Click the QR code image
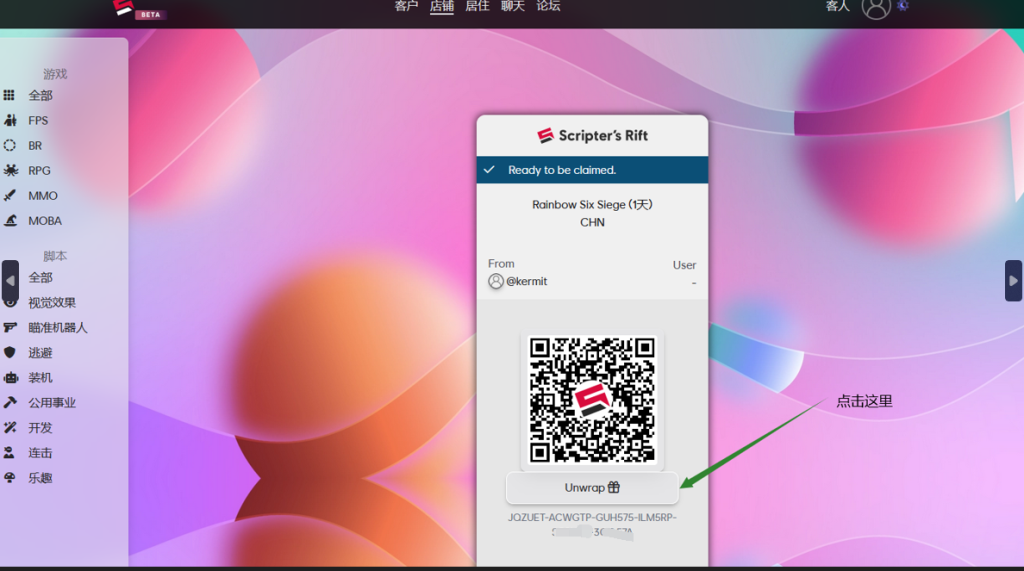 [592, 400]
